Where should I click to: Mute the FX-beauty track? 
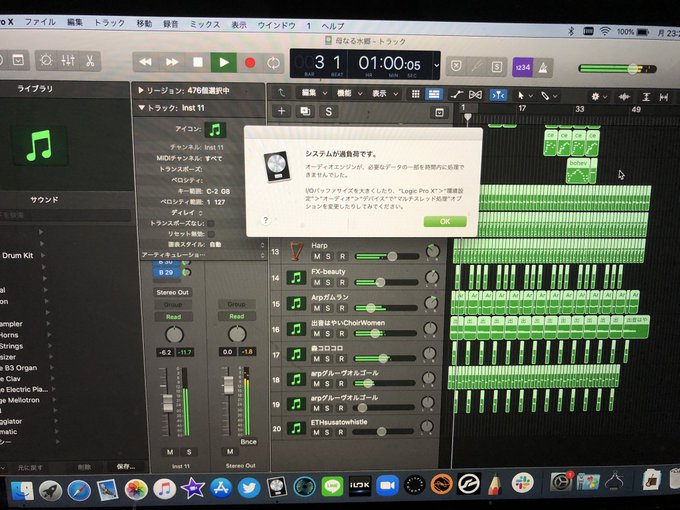[317, 282]
